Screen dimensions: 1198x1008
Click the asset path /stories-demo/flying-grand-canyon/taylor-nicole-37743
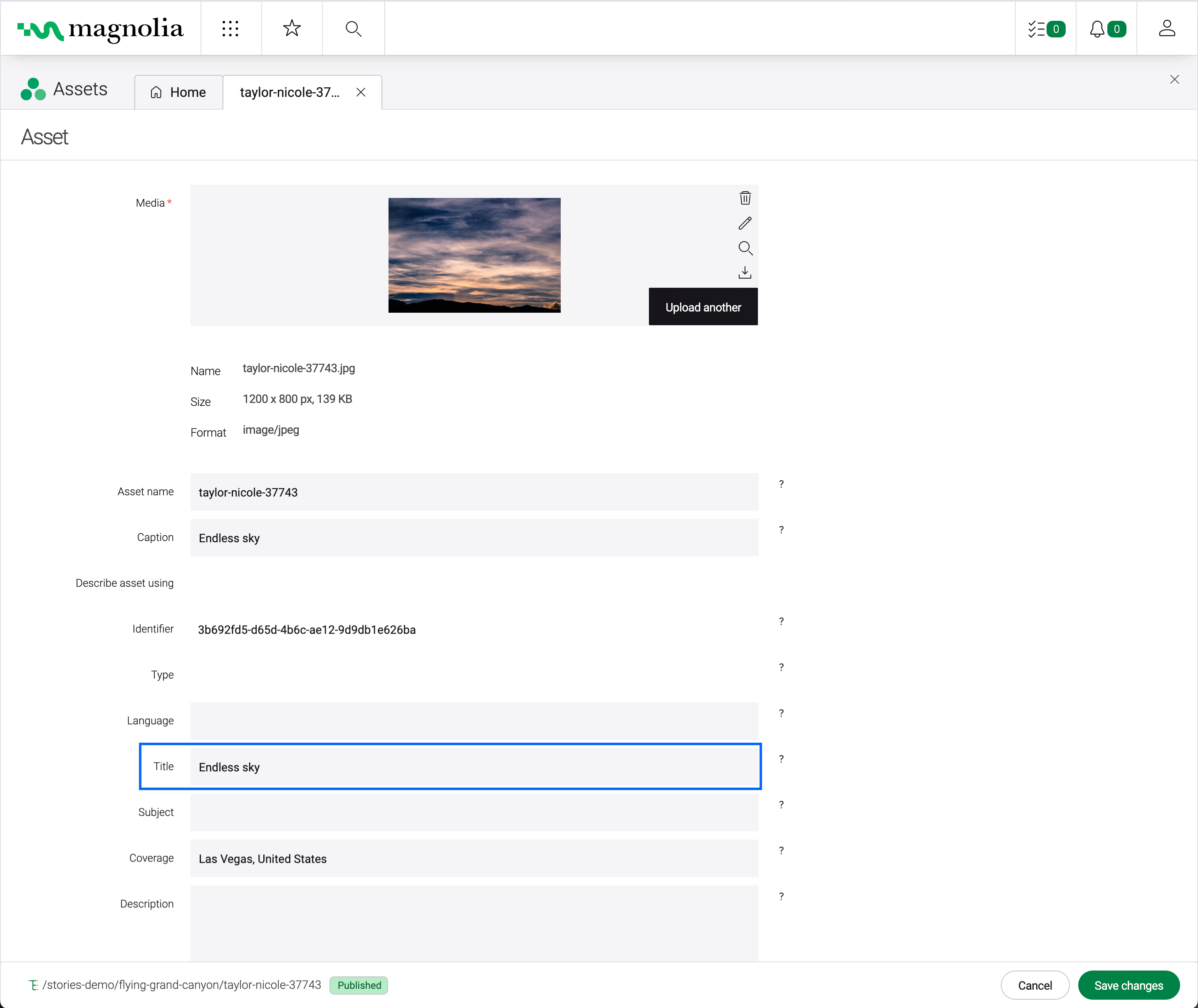click(182, 985)
